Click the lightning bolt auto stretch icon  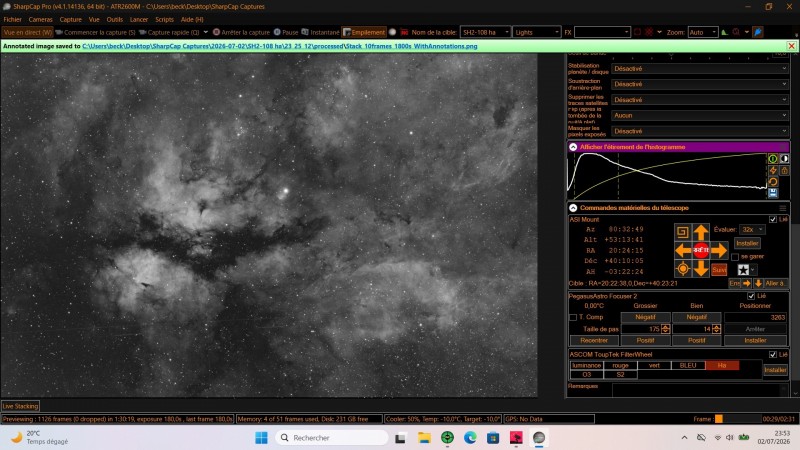click(772, 170)
